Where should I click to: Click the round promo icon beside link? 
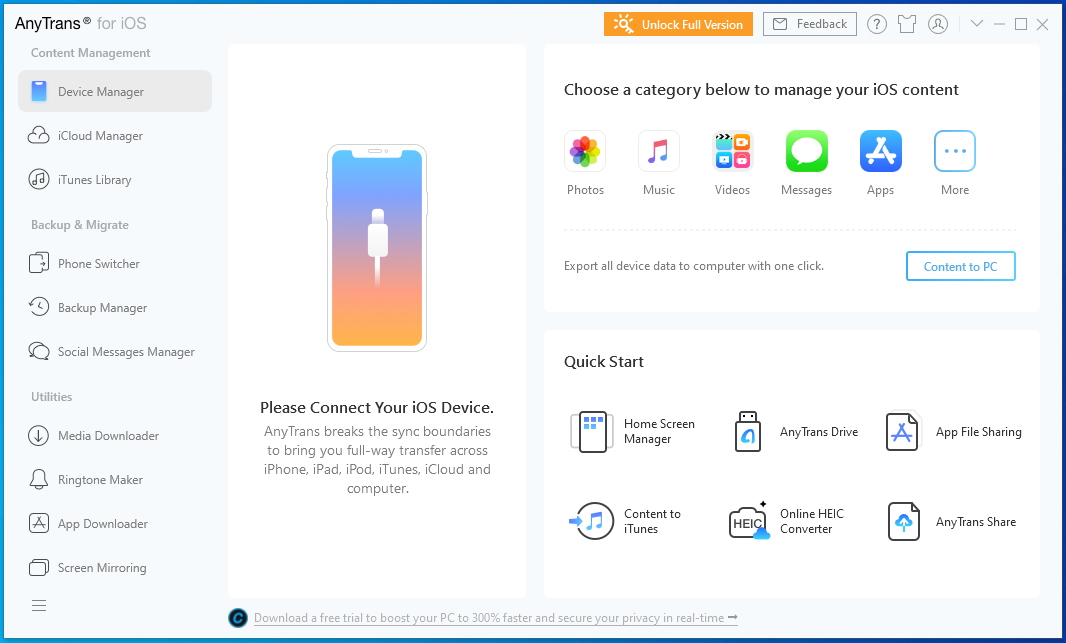click(237, 618)
